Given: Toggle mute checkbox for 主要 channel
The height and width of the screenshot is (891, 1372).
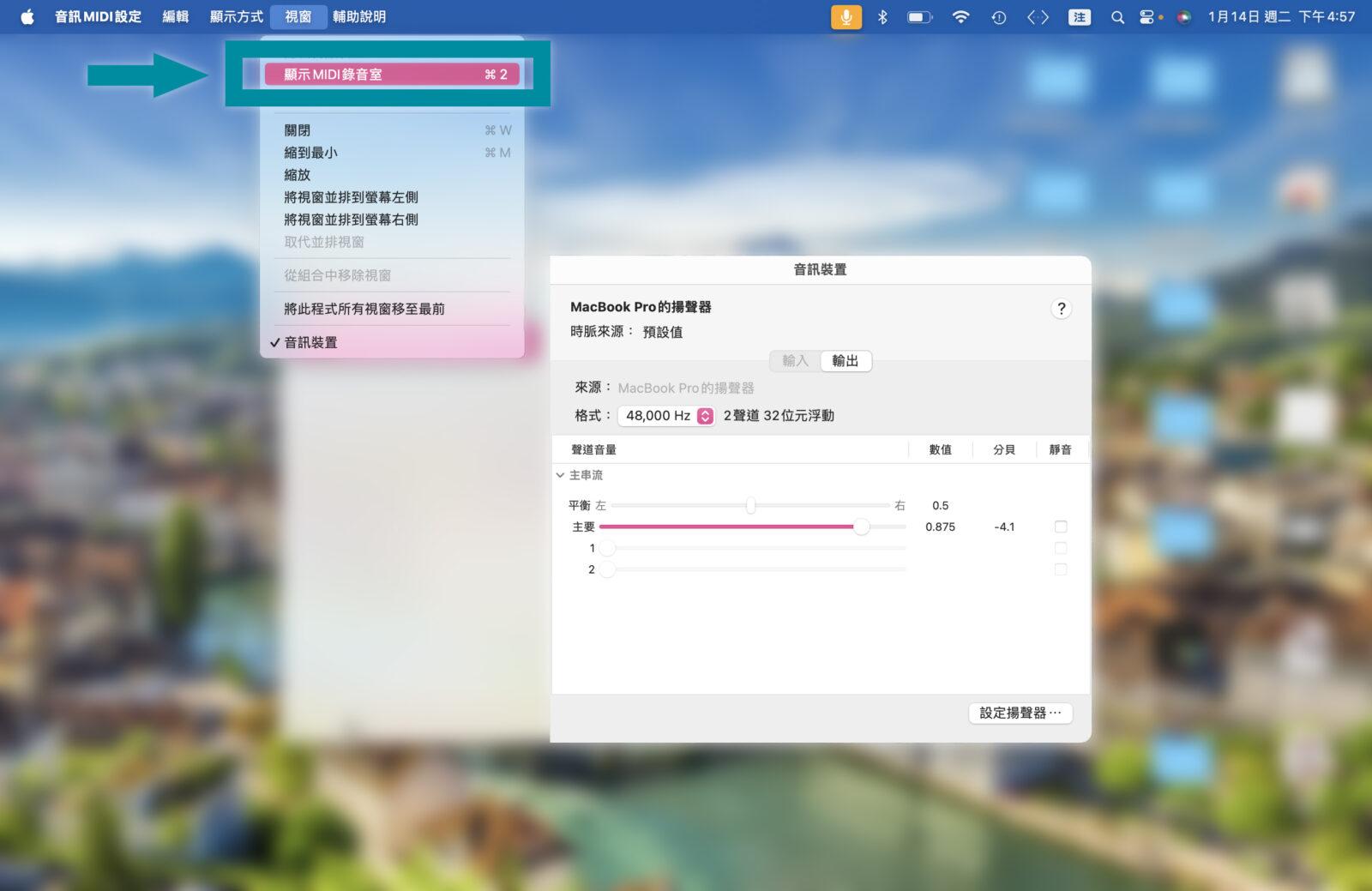Looking at the screenshot, I should point(1061,527).
